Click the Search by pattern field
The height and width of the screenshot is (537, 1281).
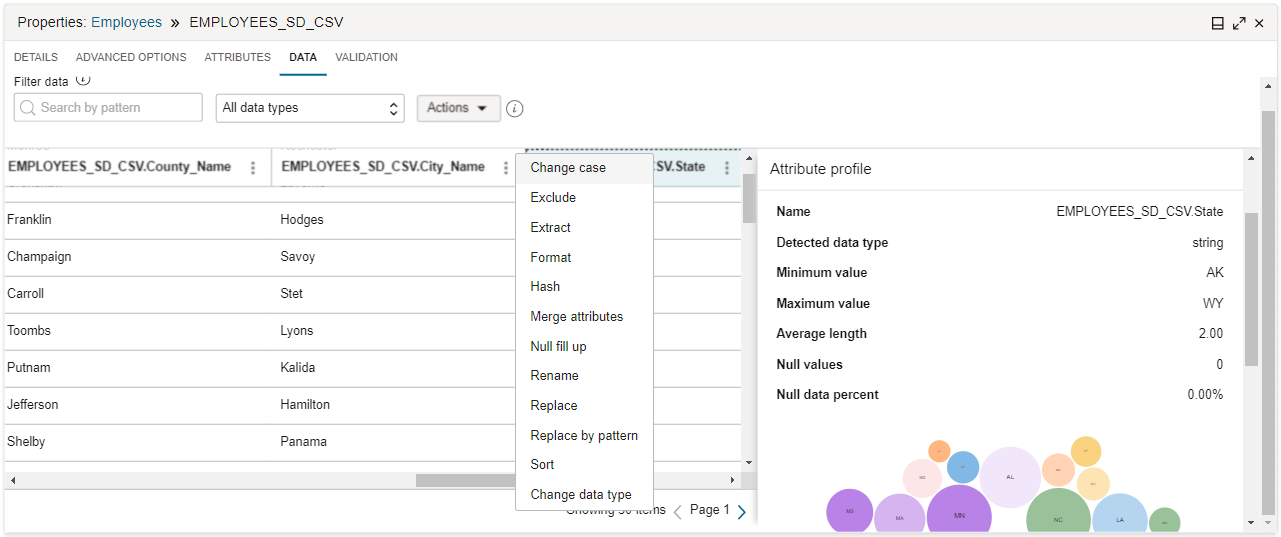[x=108, y=108]
